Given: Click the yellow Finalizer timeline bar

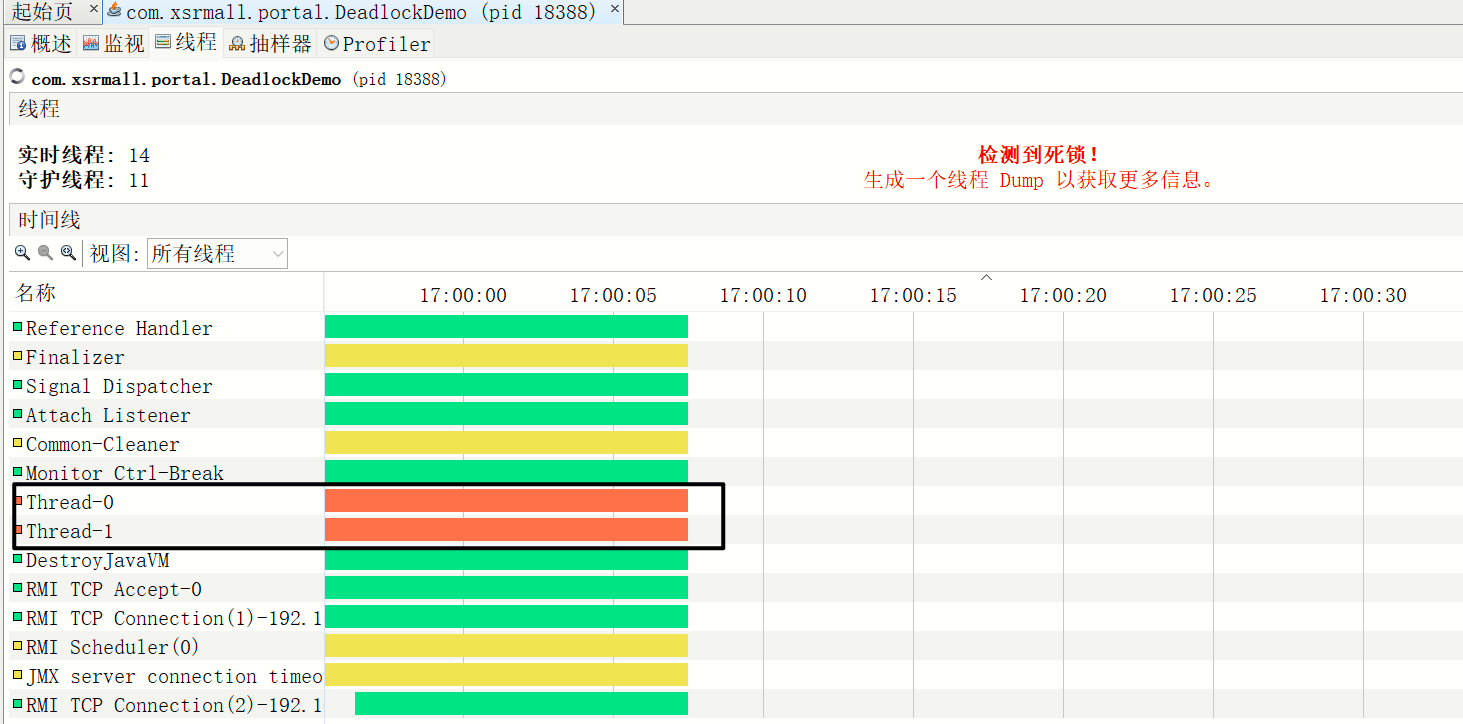Looking at the screenshot, I should pos(506,356).
